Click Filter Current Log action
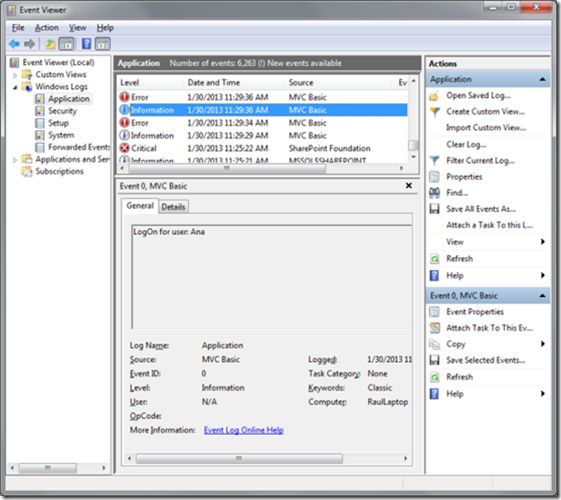 (x=480, y=161)
